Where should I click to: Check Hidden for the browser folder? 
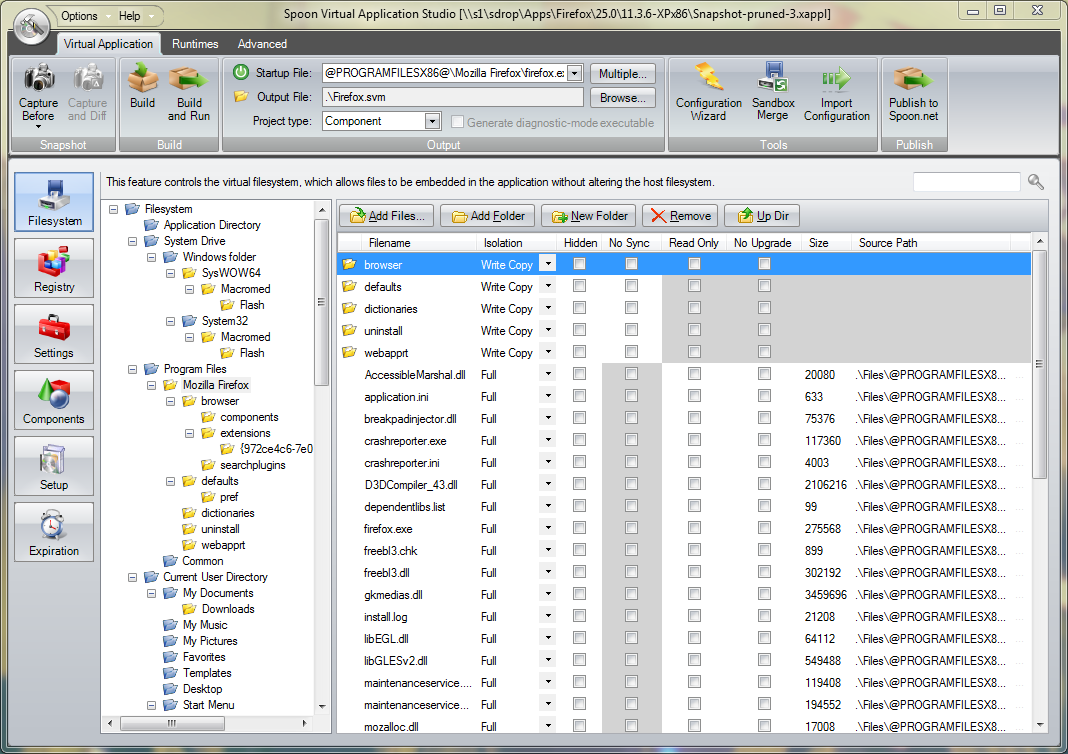click(580, 264)
